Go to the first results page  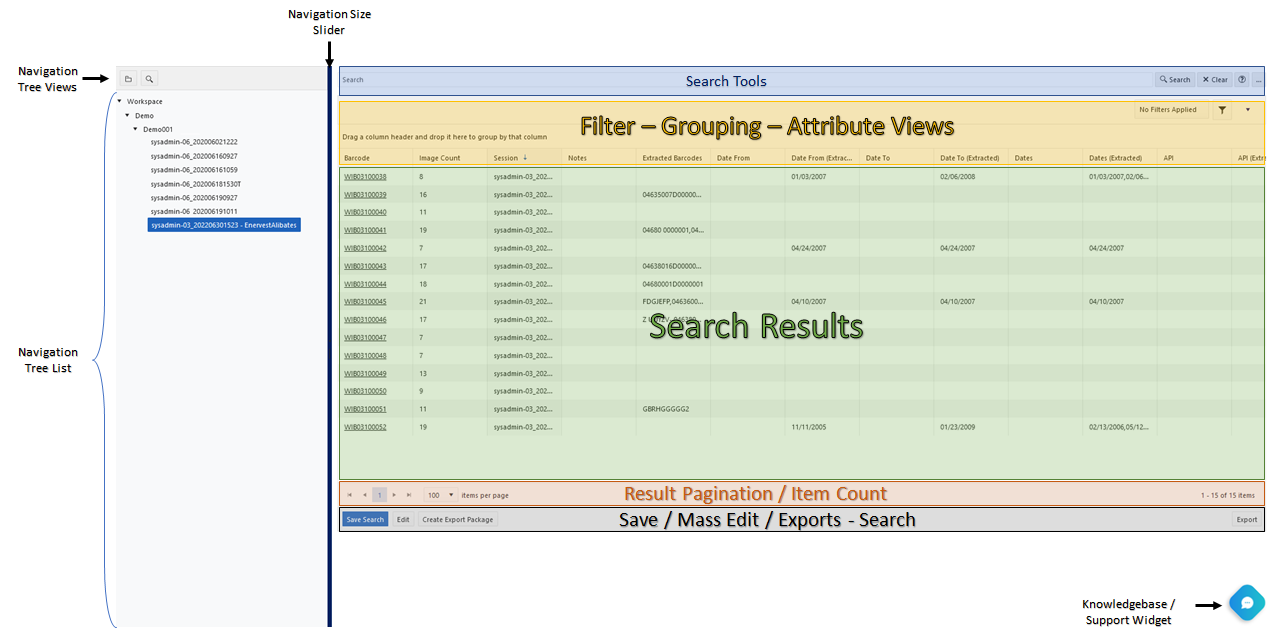(x=349, y=495)
